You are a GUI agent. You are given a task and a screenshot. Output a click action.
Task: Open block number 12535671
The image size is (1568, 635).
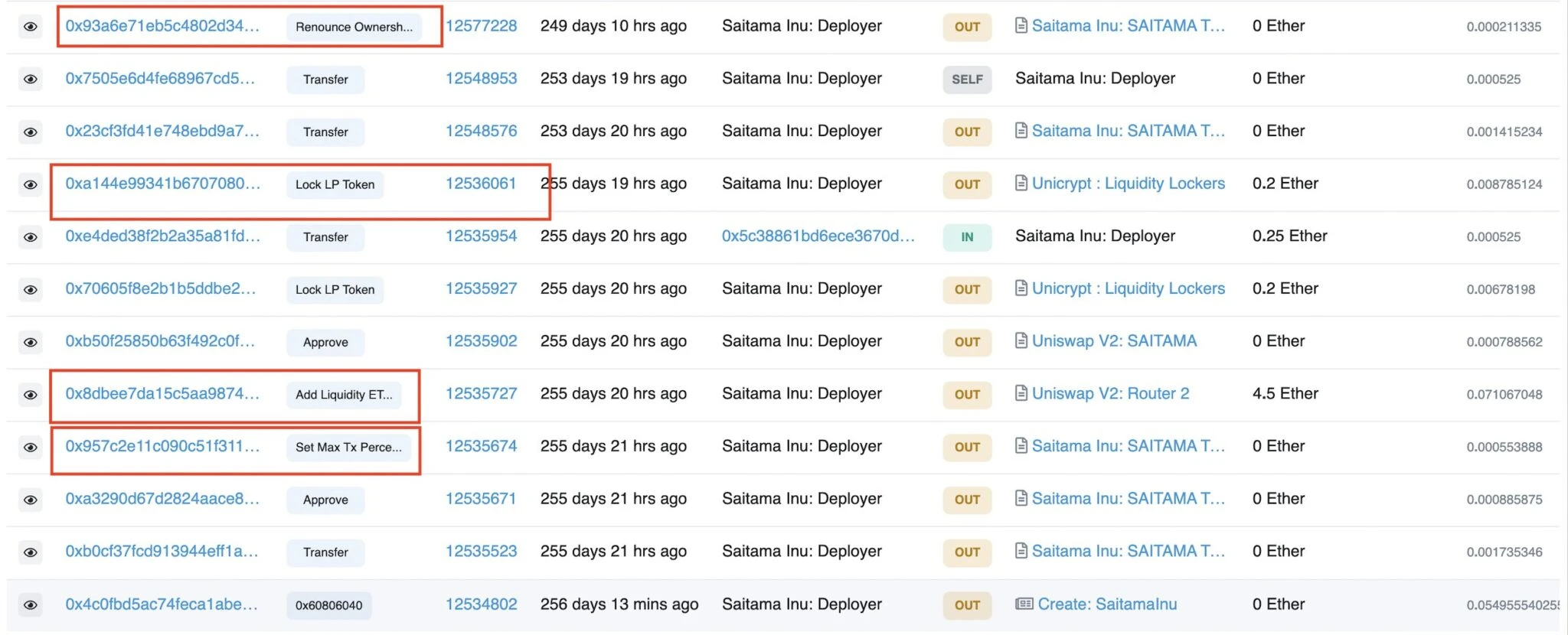coord(481,499)
